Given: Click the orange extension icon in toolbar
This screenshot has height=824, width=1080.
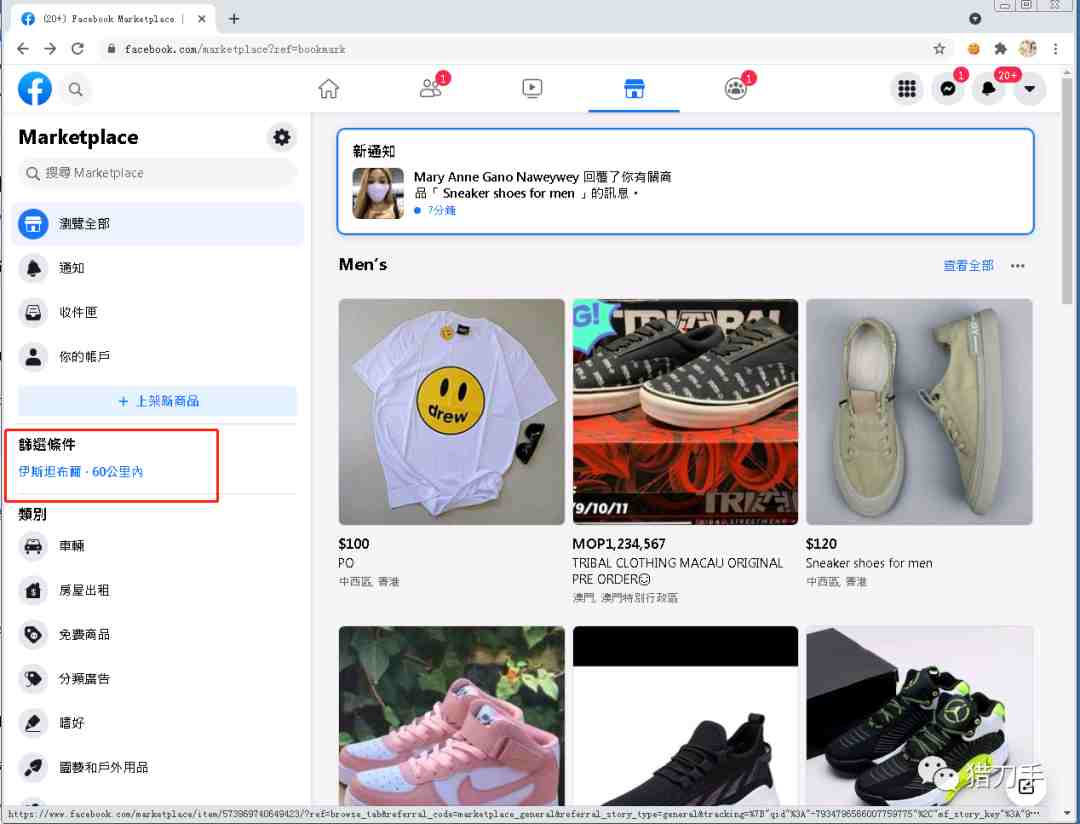Looking at the screenshot, I should (x=973, y=49).
